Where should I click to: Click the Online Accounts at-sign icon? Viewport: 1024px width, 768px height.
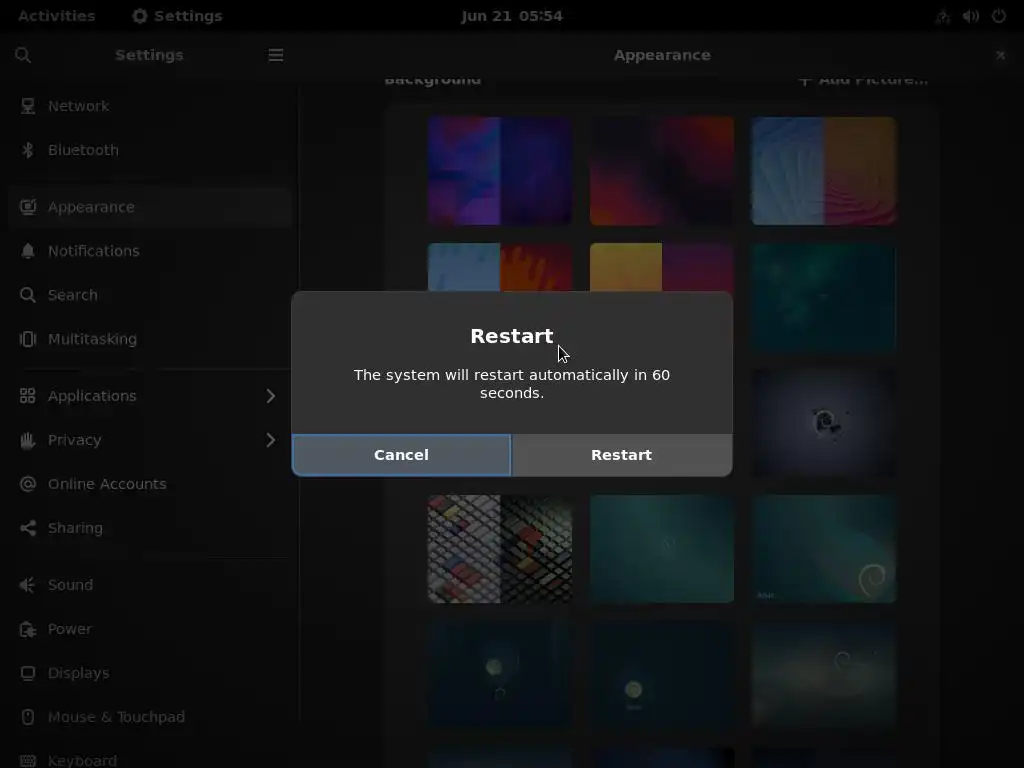coord(27,484)
